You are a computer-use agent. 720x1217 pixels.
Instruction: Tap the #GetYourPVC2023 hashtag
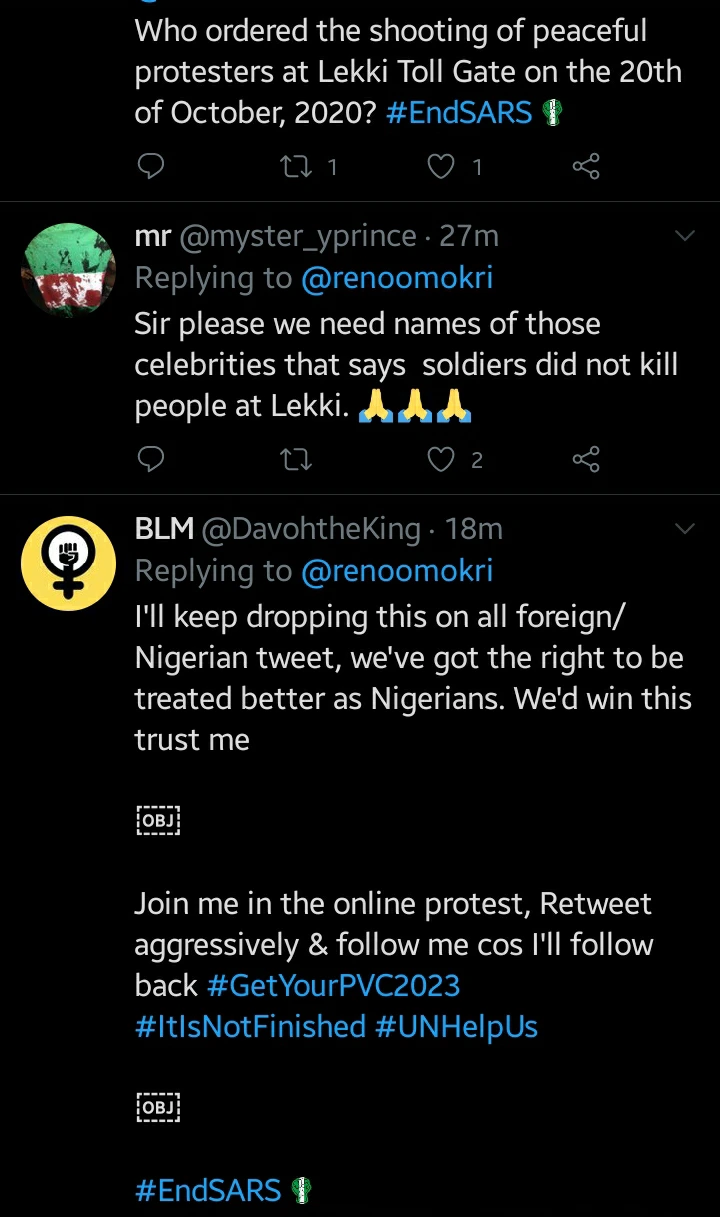(333, 985)
